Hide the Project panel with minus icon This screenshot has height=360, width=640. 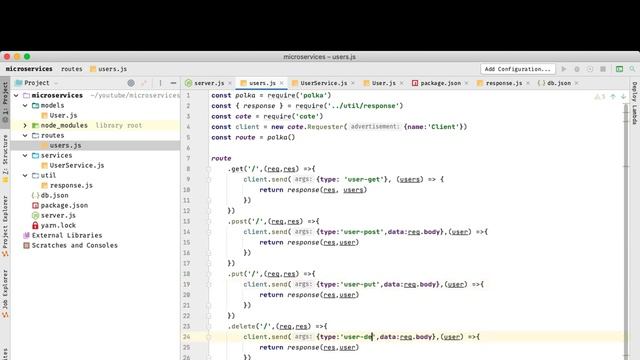point(173,83)
